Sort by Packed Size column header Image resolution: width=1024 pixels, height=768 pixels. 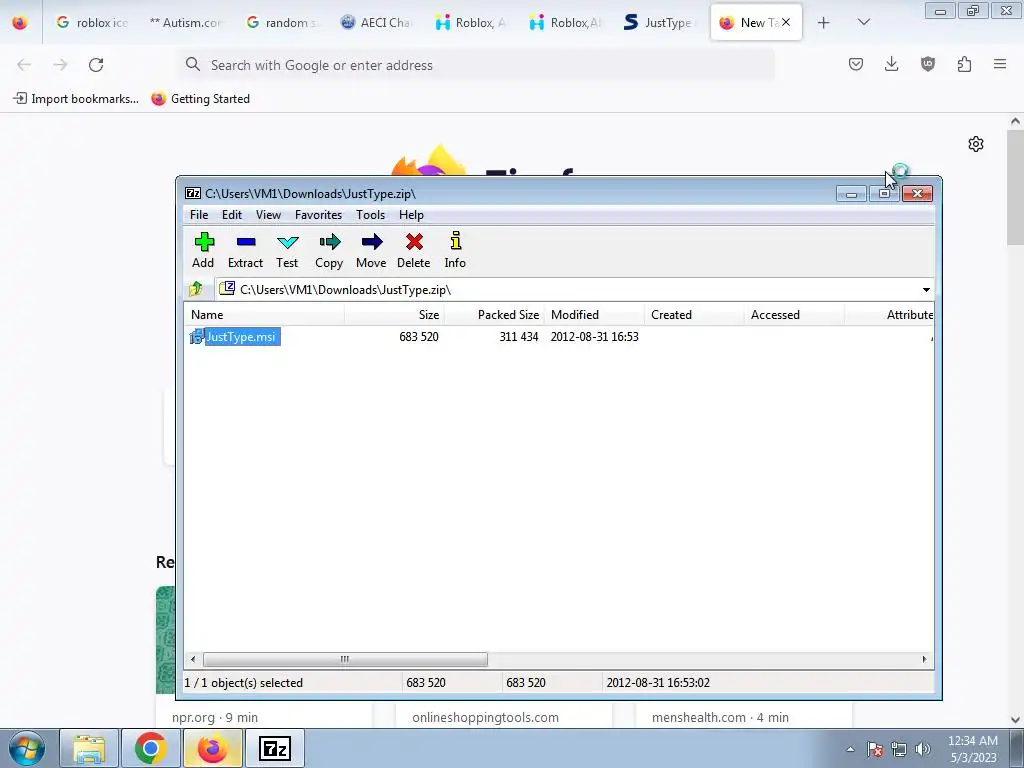click(494, 315)
